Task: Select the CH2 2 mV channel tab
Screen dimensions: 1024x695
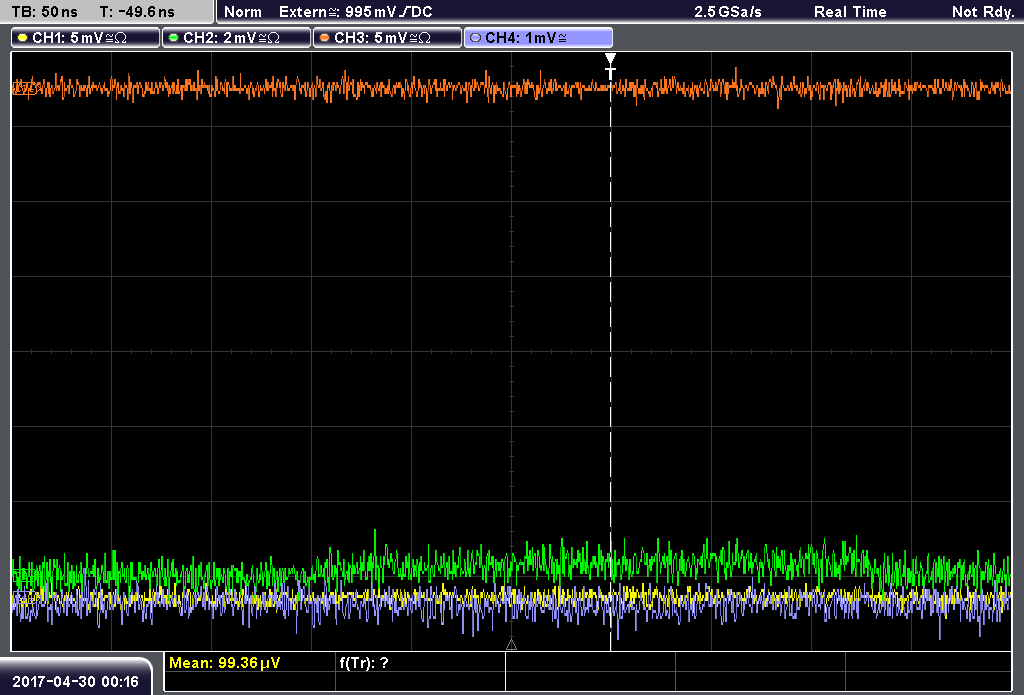Action: [236, 38]
